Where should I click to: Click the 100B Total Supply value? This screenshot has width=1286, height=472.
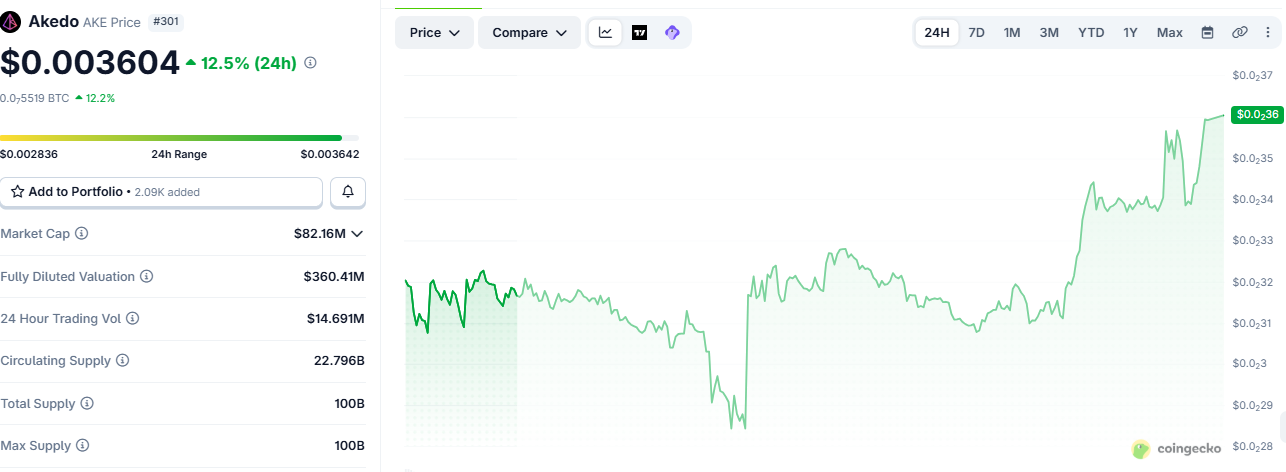click(x=350, y=403)
